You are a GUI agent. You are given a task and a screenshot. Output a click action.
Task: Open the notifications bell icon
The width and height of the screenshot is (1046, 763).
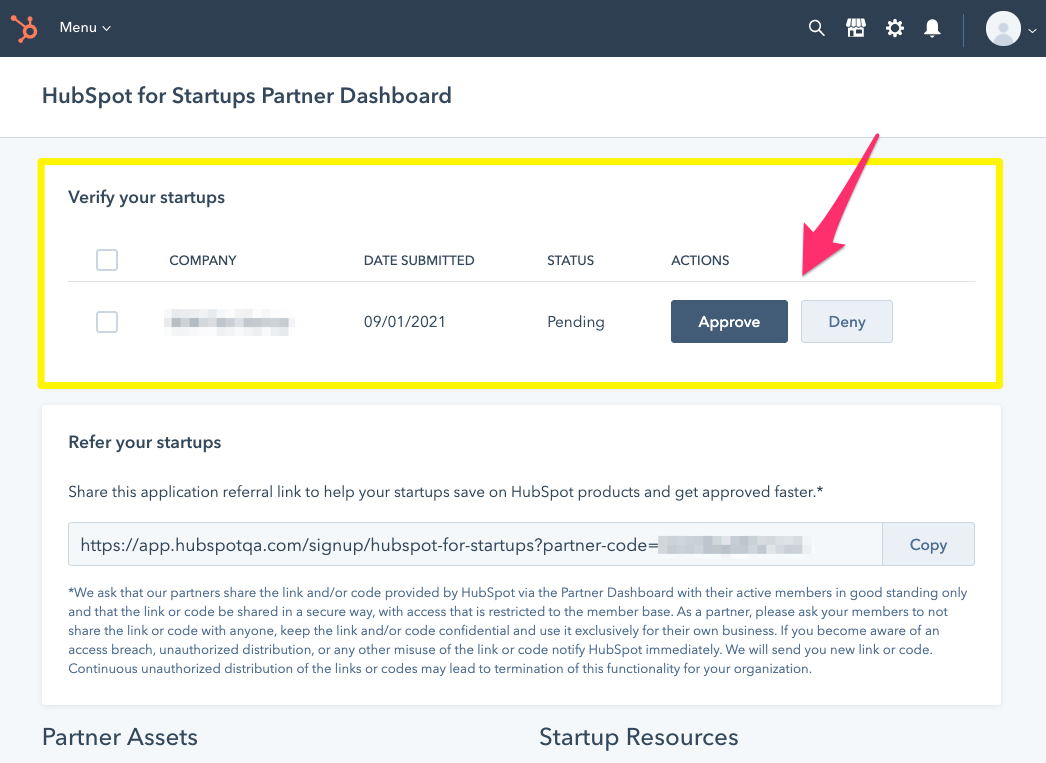pyautogui.click(x=932, y=28)
